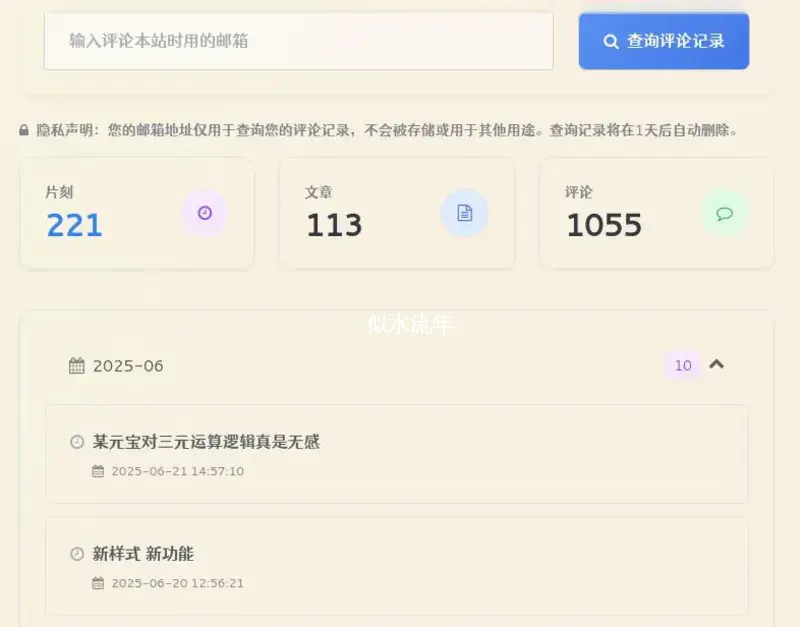
Task: Click the magnifier icon in the query button
Action: click(x=611, y=41)
